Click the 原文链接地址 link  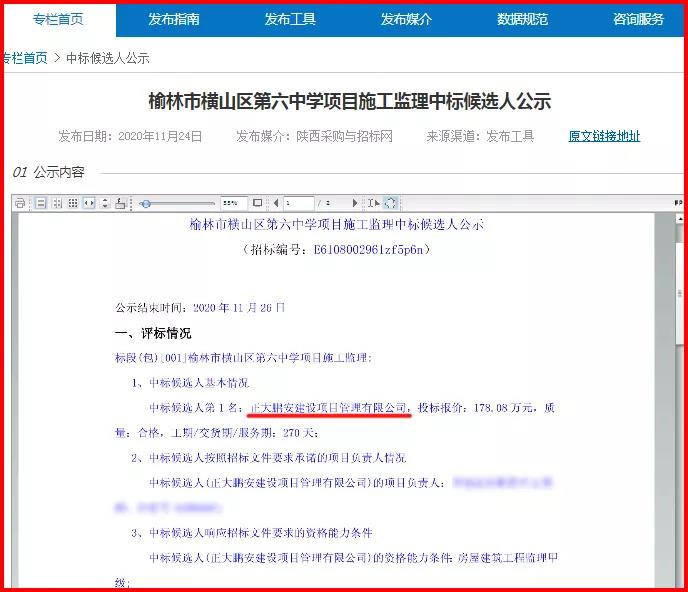coord(604,136)
